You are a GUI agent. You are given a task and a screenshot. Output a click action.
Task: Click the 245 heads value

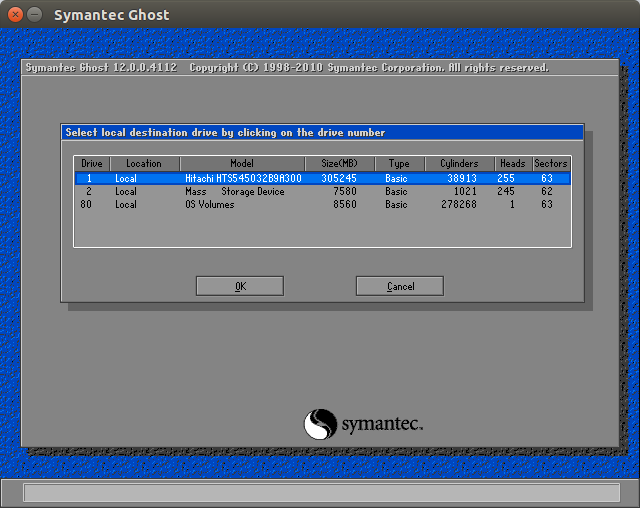pyautogui.click(x=506, y=191)
